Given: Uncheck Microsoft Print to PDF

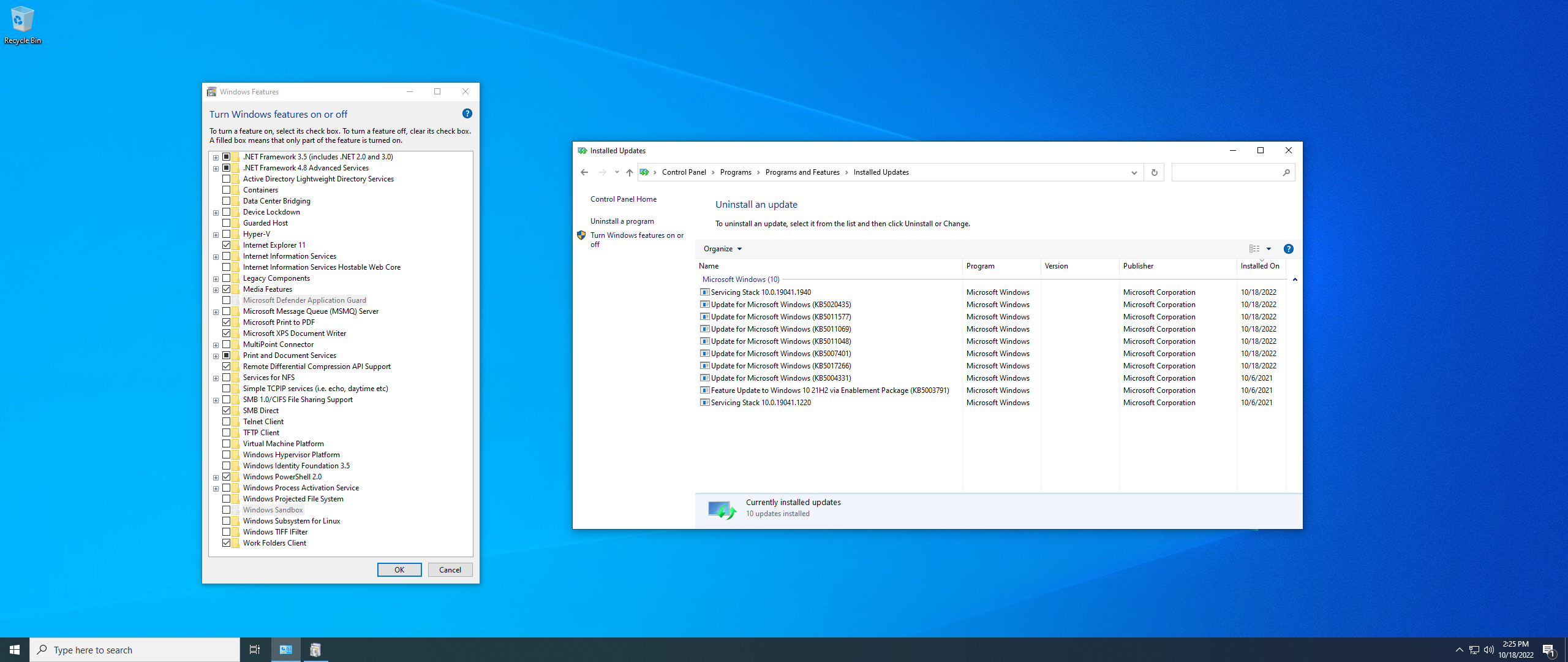Looking at the screenshot, I should tap(227, 322).
